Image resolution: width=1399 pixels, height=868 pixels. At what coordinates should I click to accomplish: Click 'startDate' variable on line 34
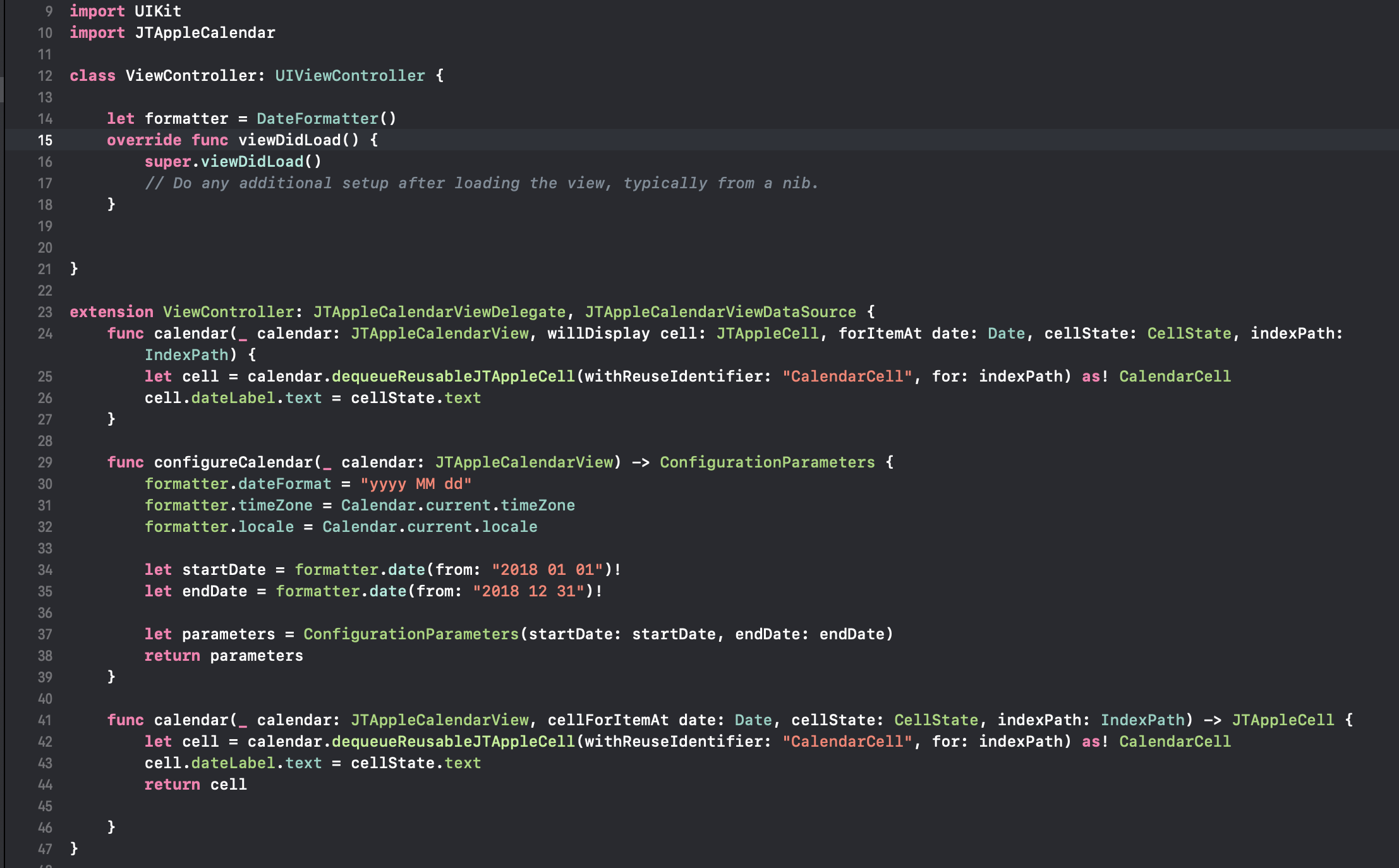pos(224,570)
